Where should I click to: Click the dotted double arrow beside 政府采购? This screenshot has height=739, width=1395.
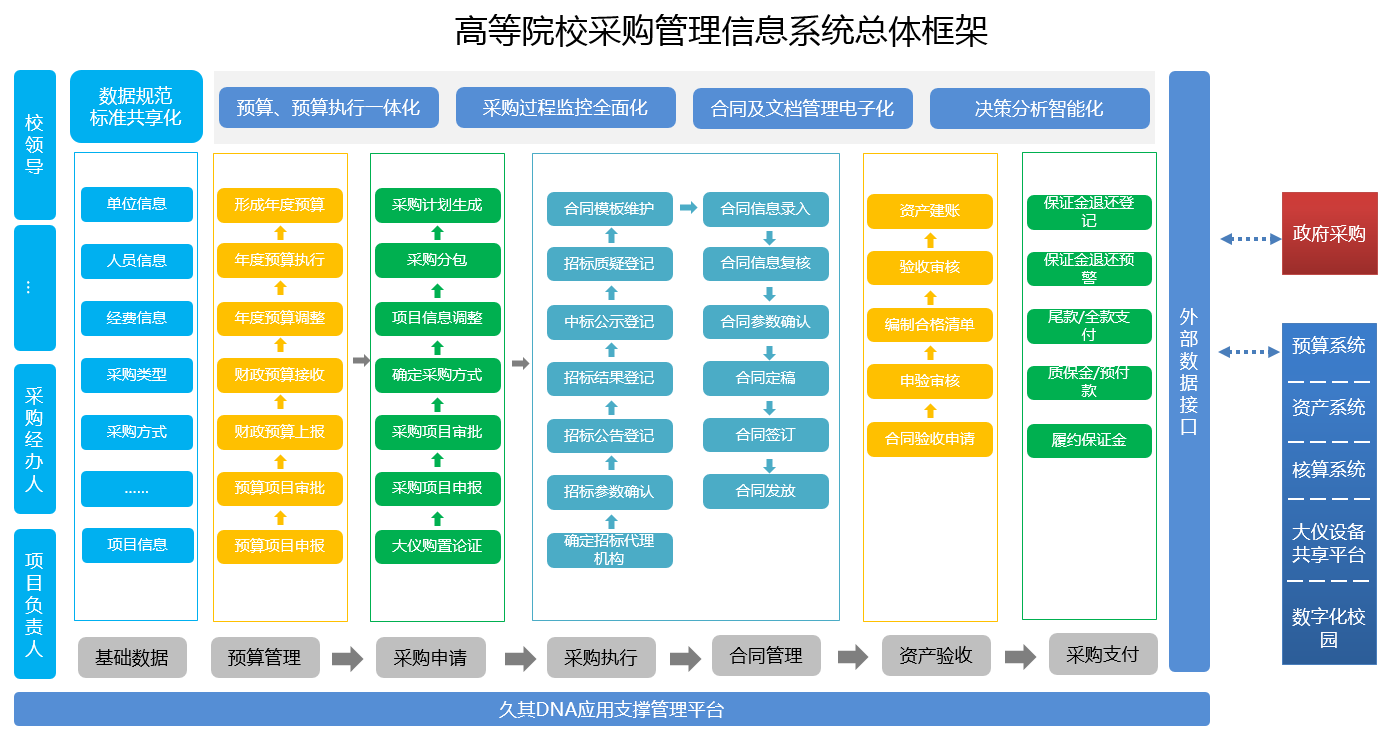click(x=1250, y=239)
